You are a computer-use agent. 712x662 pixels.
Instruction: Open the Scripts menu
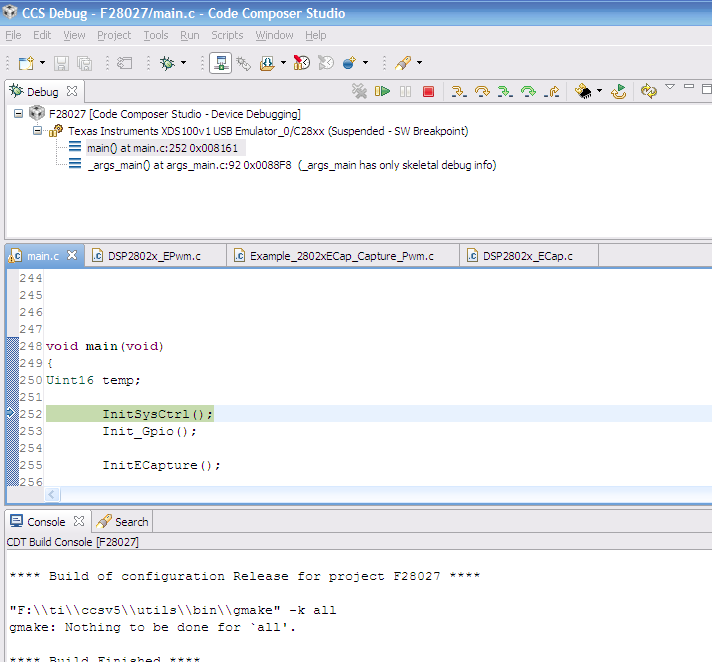[227, 35]
